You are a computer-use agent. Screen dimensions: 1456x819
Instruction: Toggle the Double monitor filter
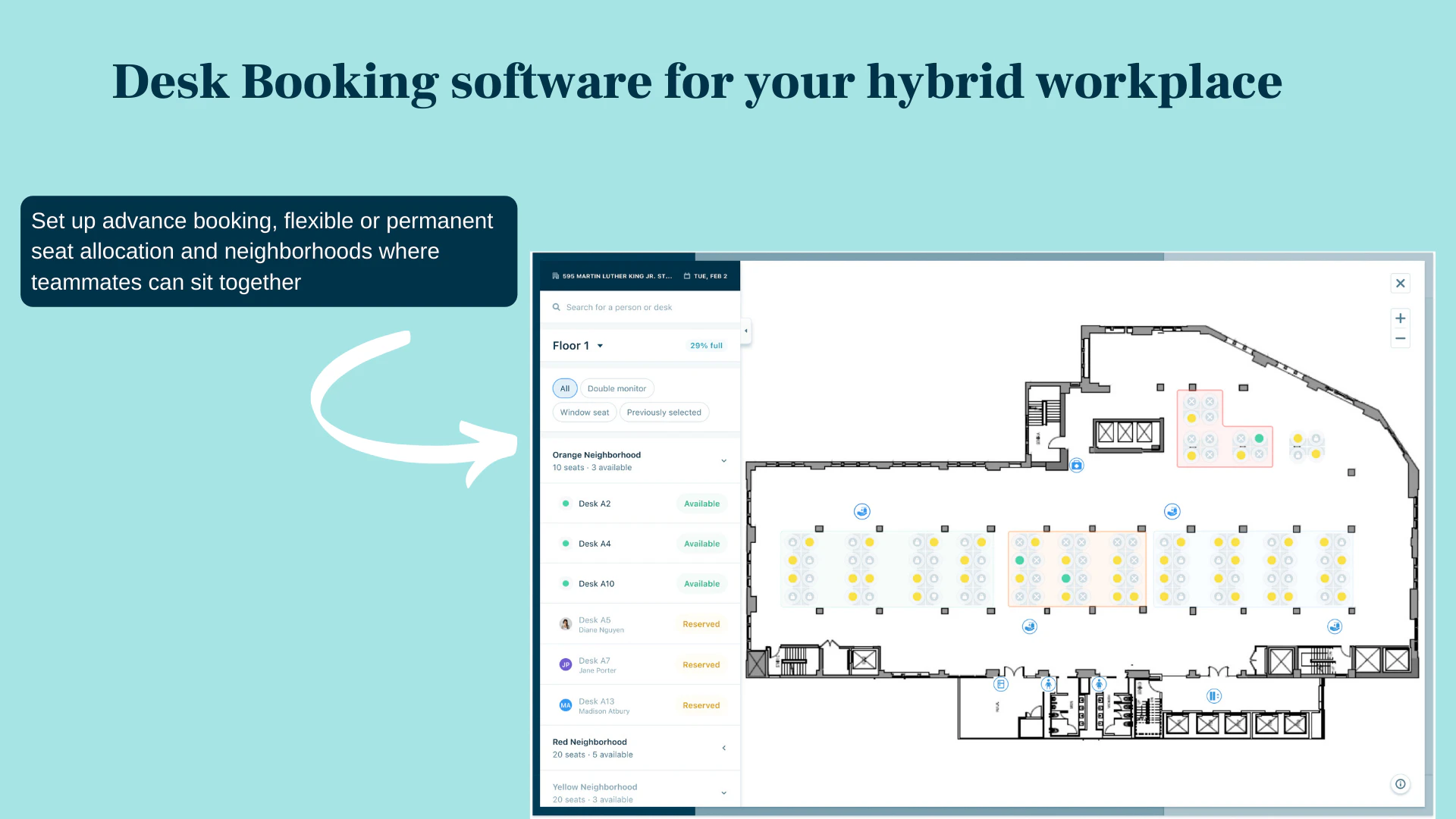pos(617,388)
